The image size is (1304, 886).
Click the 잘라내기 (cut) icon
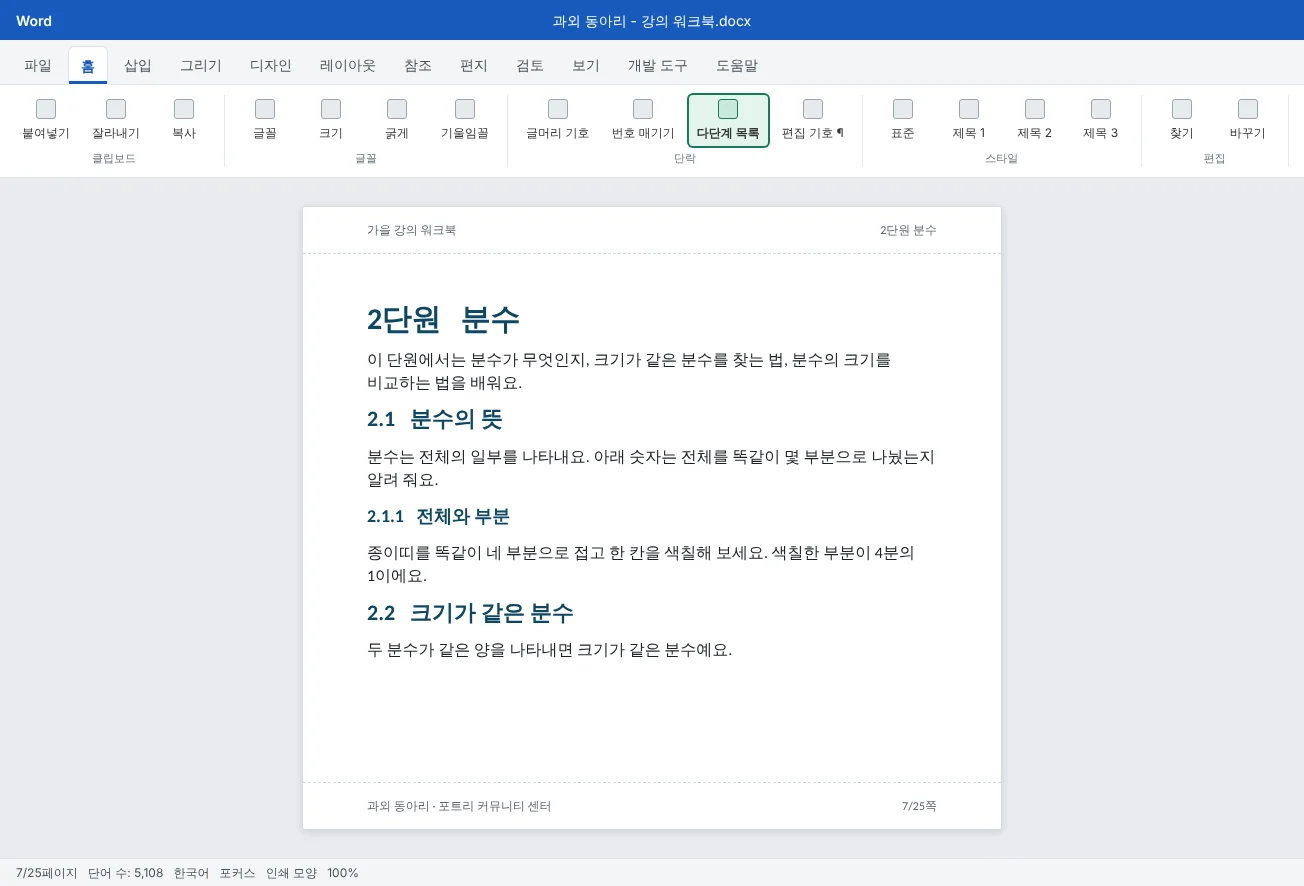point(116,109)
